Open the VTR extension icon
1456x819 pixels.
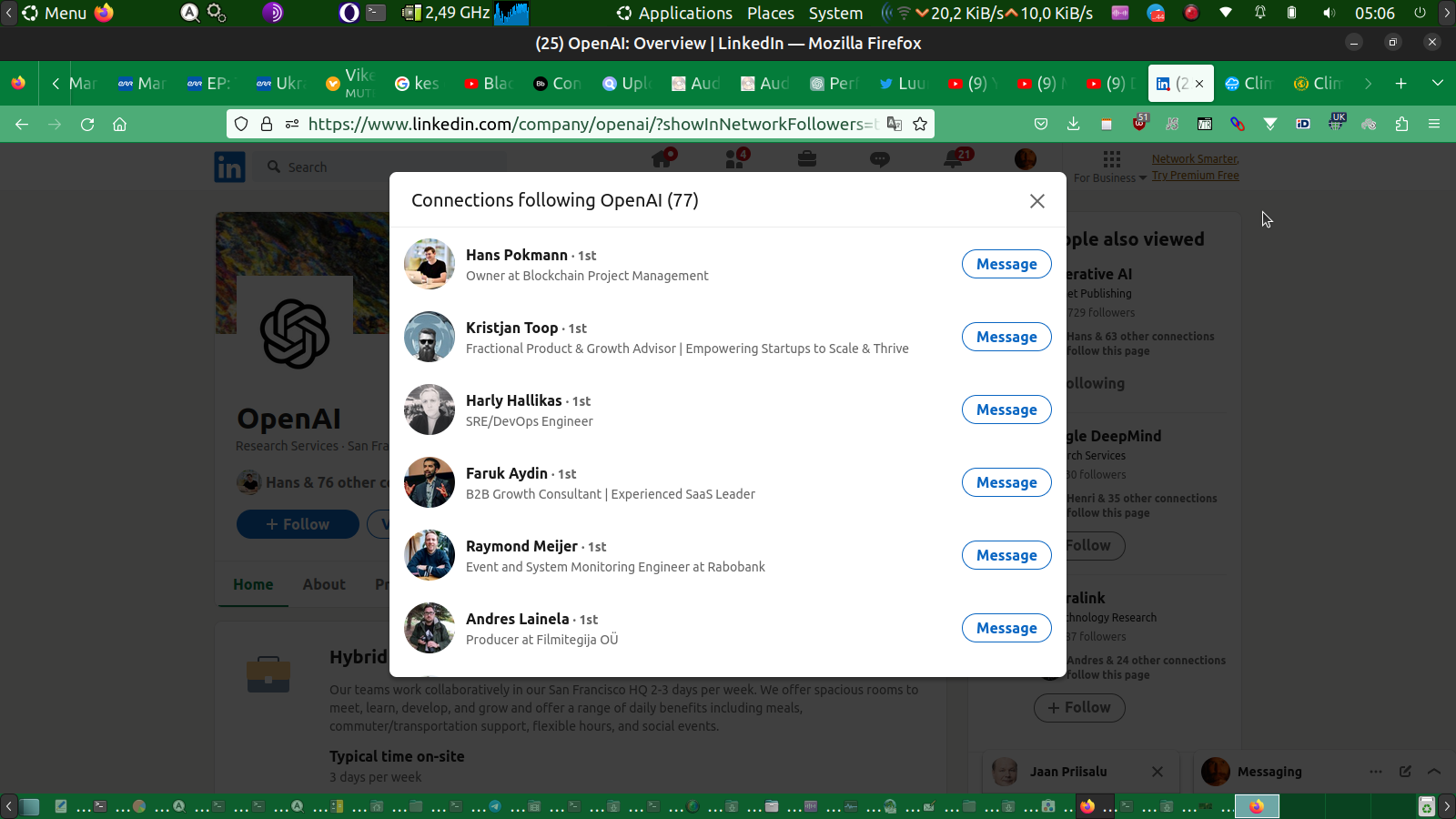[1205, 124]
